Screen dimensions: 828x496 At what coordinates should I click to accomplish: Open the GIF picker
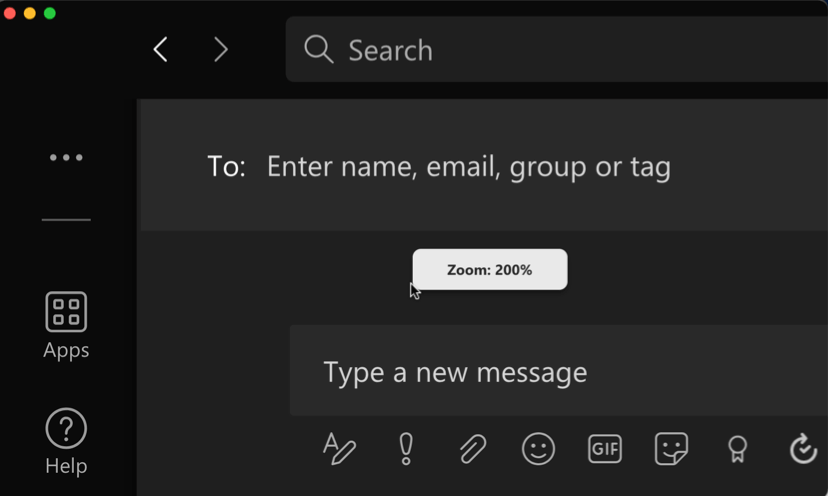604,449
